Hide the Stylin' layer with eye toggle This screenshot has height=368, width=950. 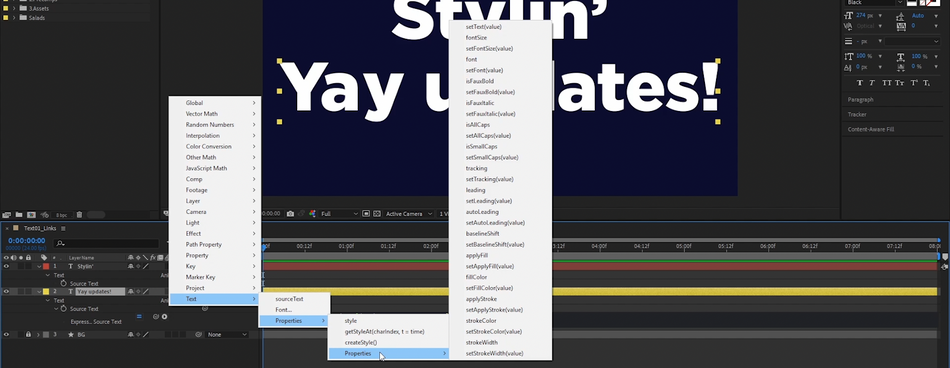[x=6, y=266]
